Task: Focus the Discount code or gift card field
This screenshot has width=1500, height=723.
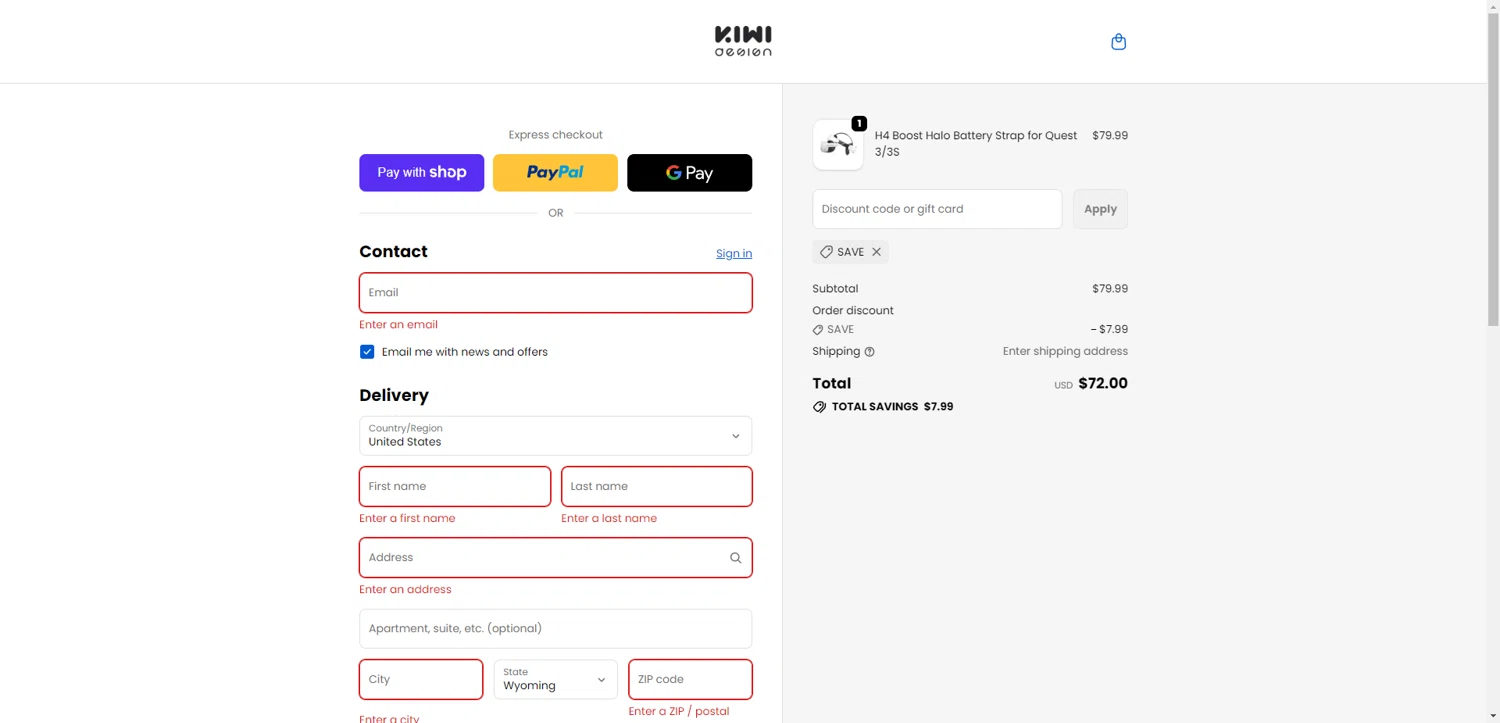Action: [x=937, y=209]
